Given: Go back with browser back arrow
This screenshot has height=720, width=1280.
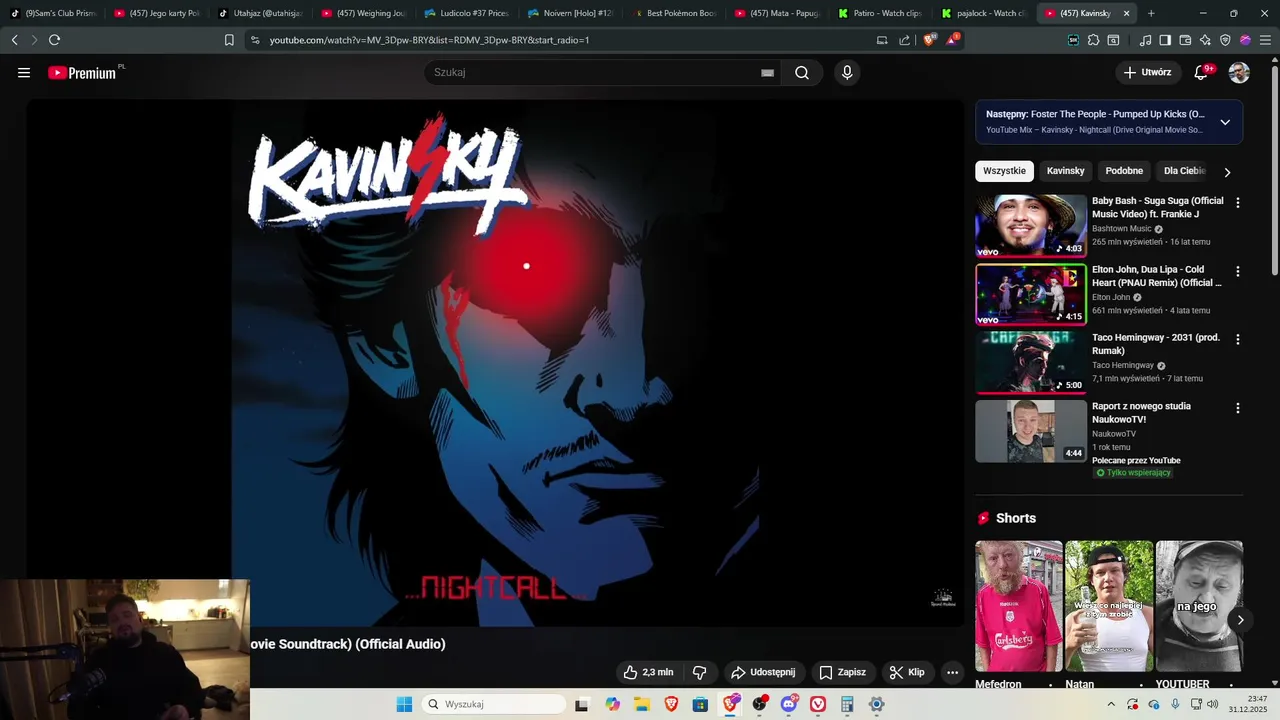Looking at the screenshot, I should click(14, 40).
